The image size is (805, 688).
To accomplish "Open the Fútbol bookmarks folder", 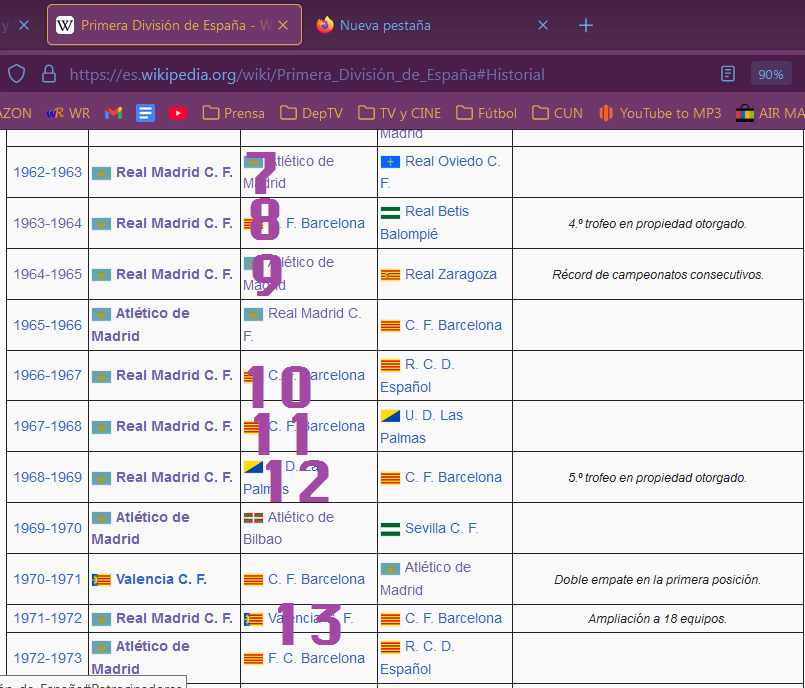I will point(486,113).
